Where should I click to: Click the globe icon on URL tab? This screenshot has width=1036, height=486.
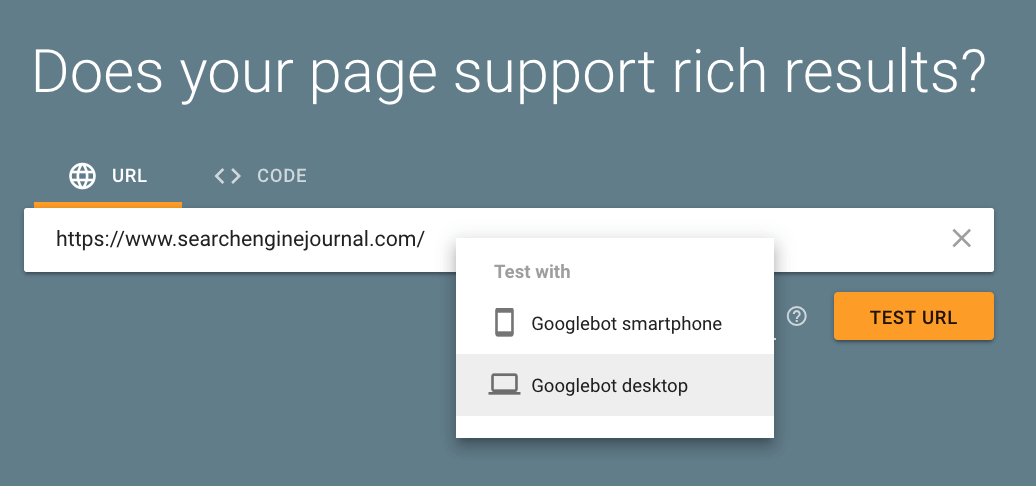82,176
